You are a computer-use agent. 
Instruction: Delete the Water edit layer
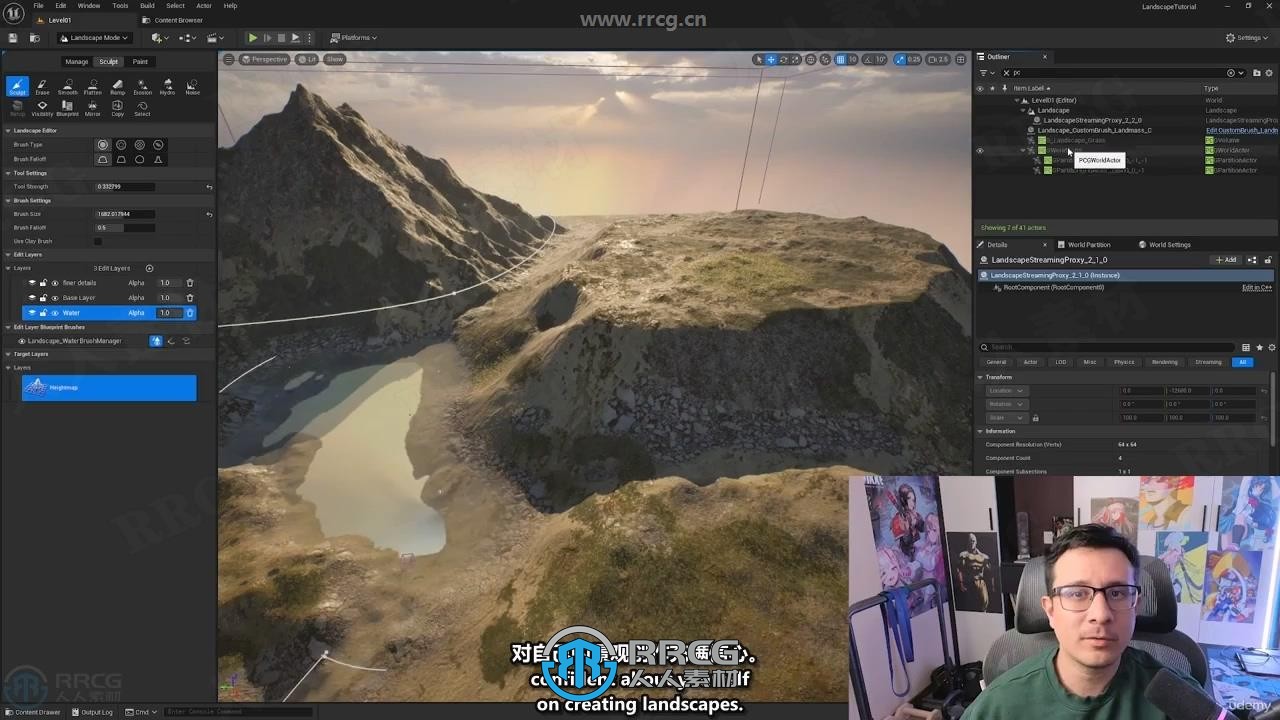coord(190,313)
